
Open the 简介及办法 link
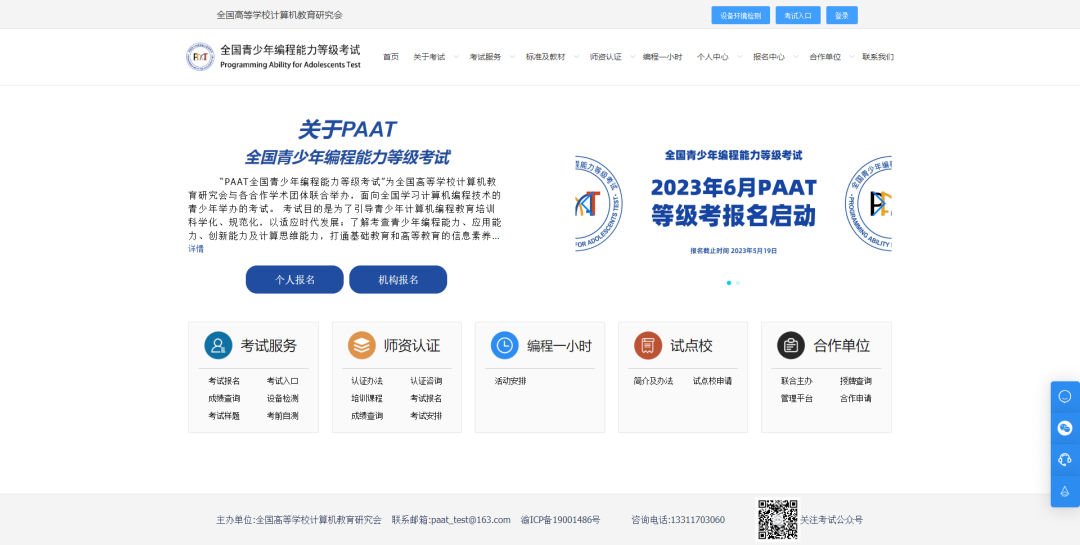(x=654, y=380)
